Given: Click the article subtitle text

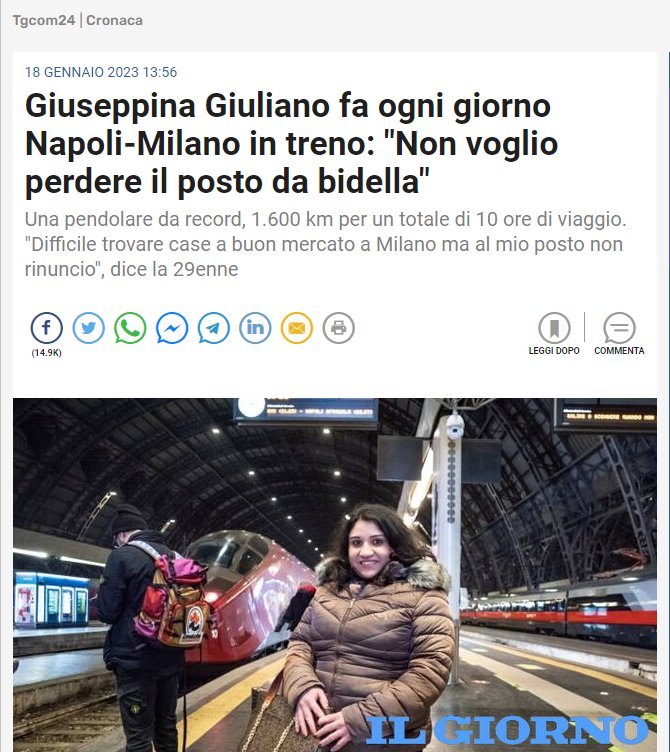Looking at the screenshot, I should (x=326, y=244).
